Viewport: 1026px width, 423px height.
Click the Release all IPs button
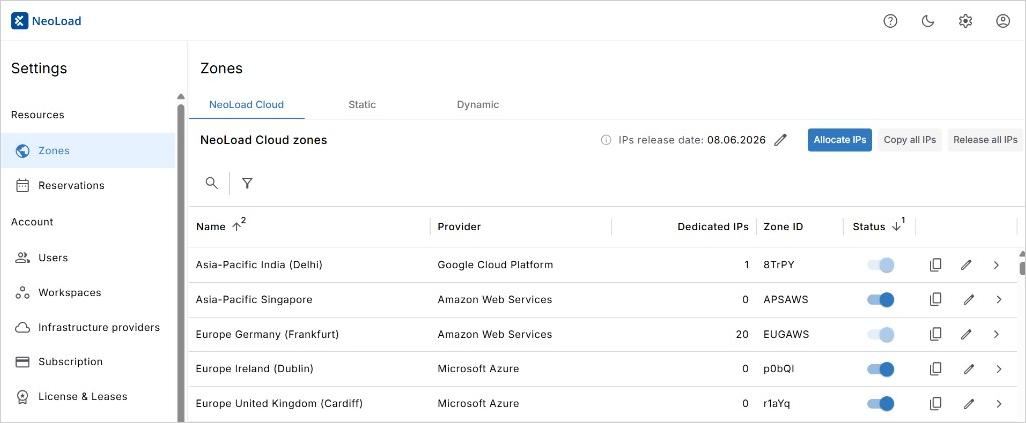coord(985,139)
